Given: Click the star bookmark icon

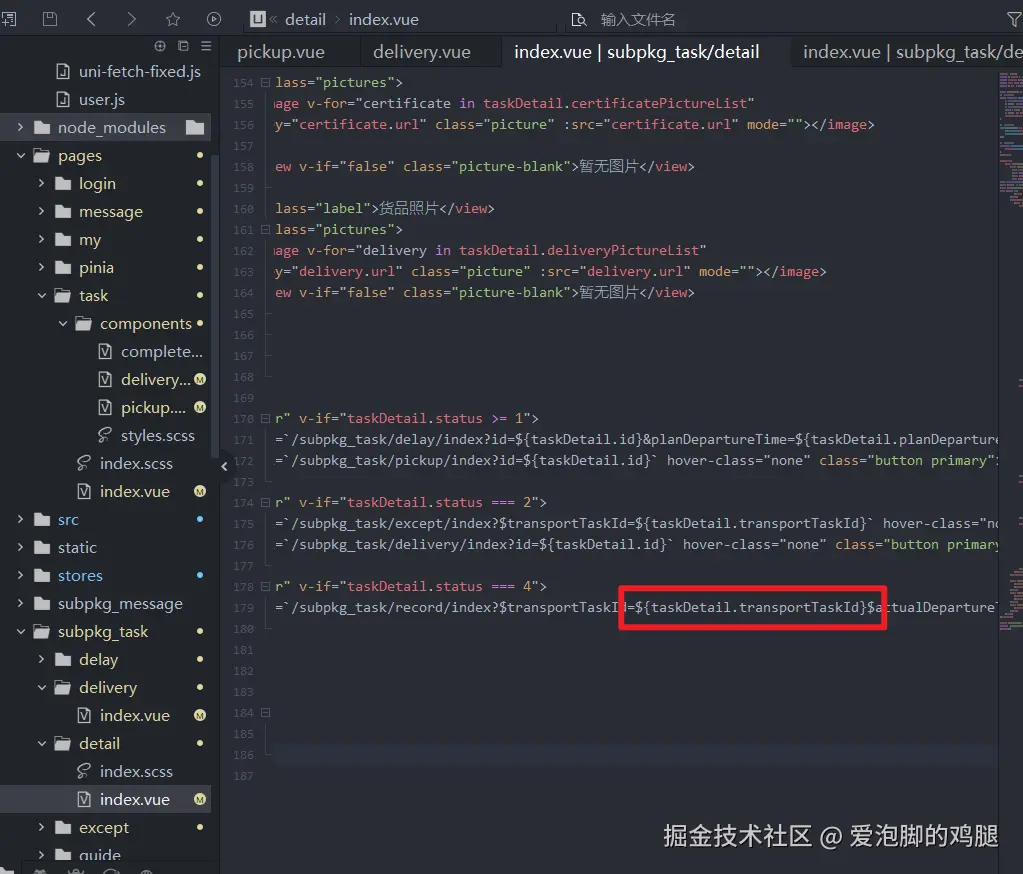Looking at the screenshot, I should click(173, 19).
